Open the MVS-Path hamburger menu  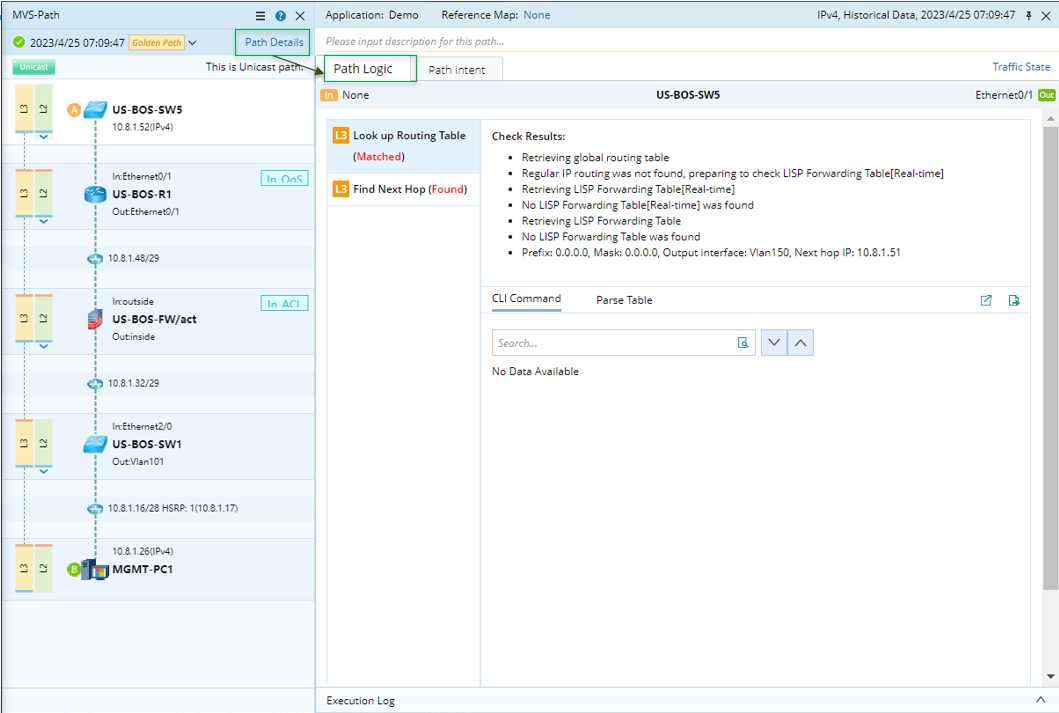click(x=261, y=16)
